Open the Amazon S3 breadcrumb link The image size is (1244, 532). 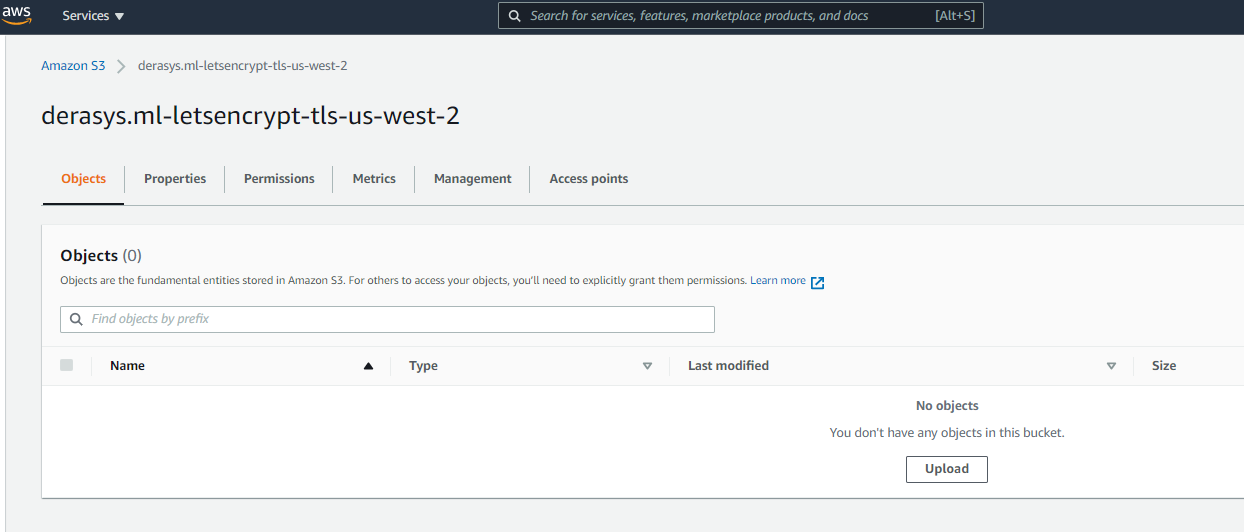coord(73,66)
